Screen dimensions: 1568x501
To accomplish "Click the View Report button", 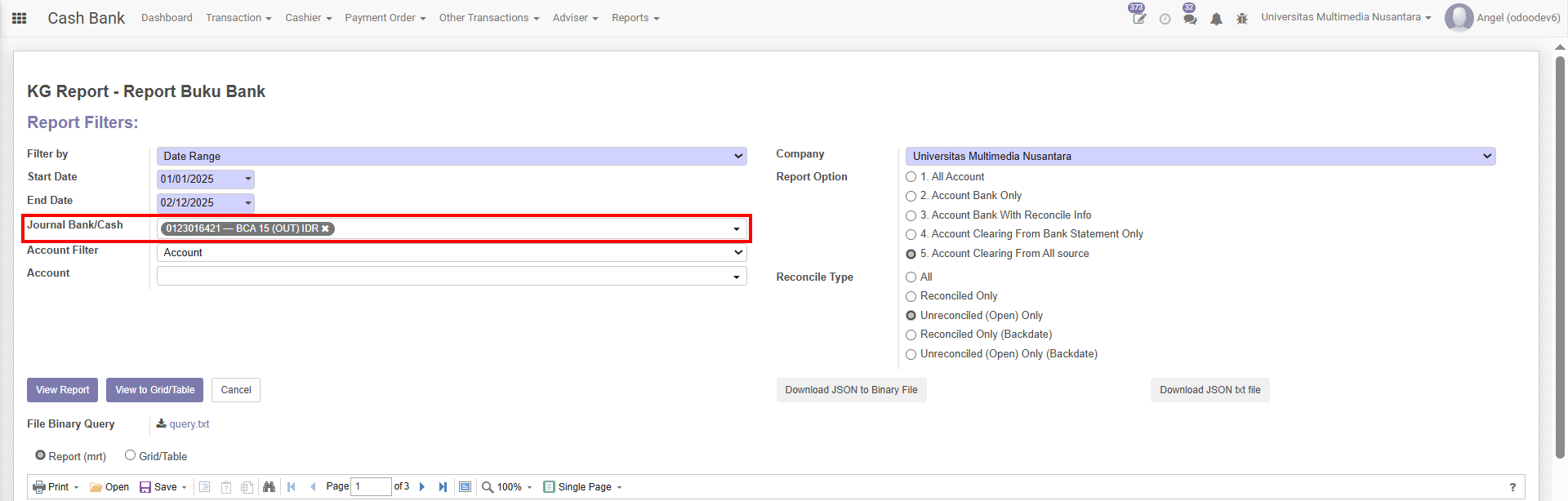I will (x=62, y=390).
